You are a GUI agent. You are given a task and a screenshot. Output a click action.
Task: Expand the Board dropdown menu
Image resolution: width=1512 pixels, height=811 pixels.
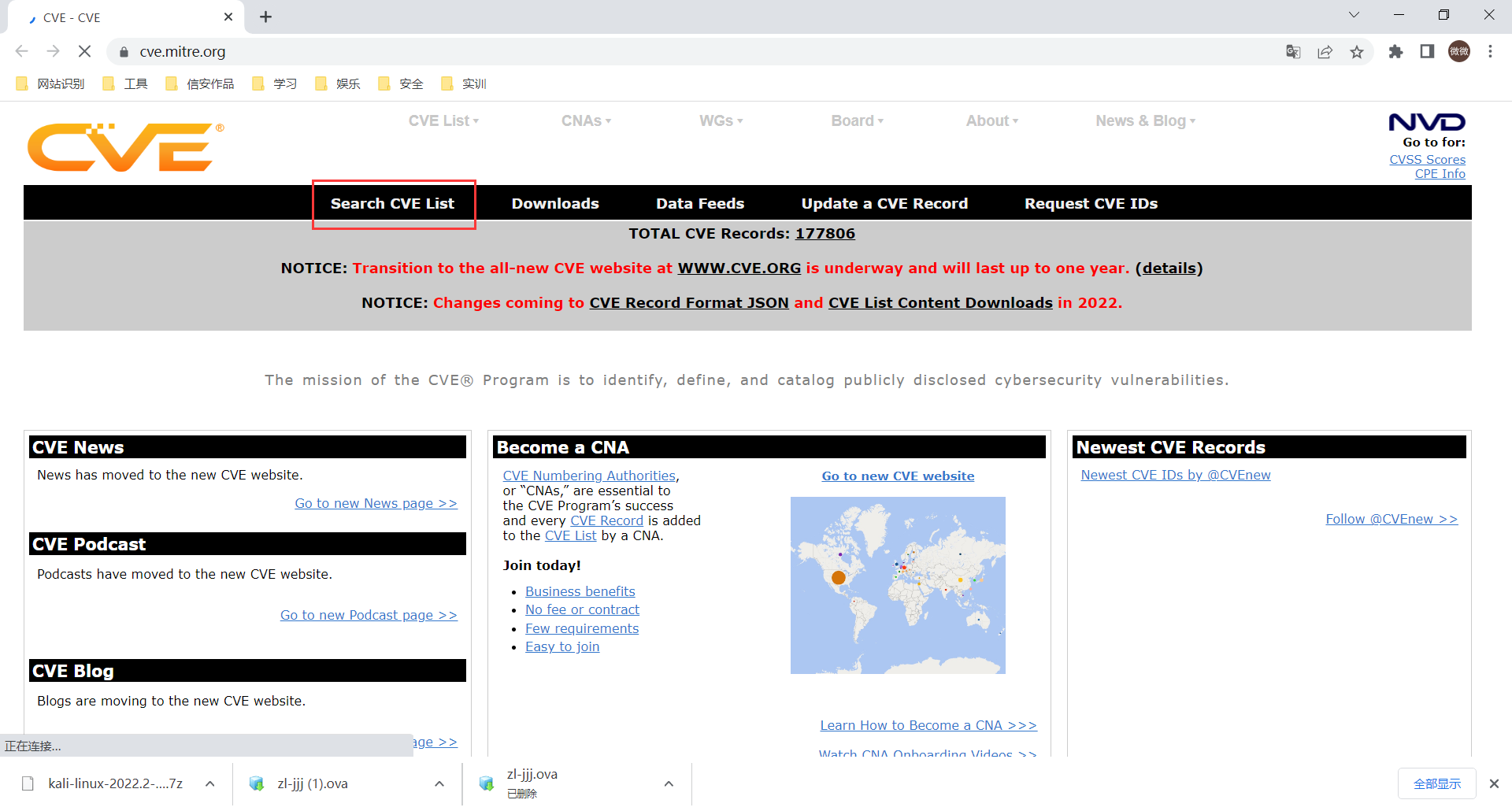858,120
